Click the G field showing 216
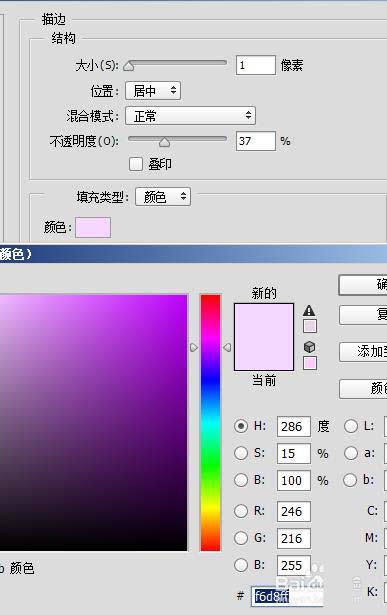387x615 pixels. click(294, 539)
